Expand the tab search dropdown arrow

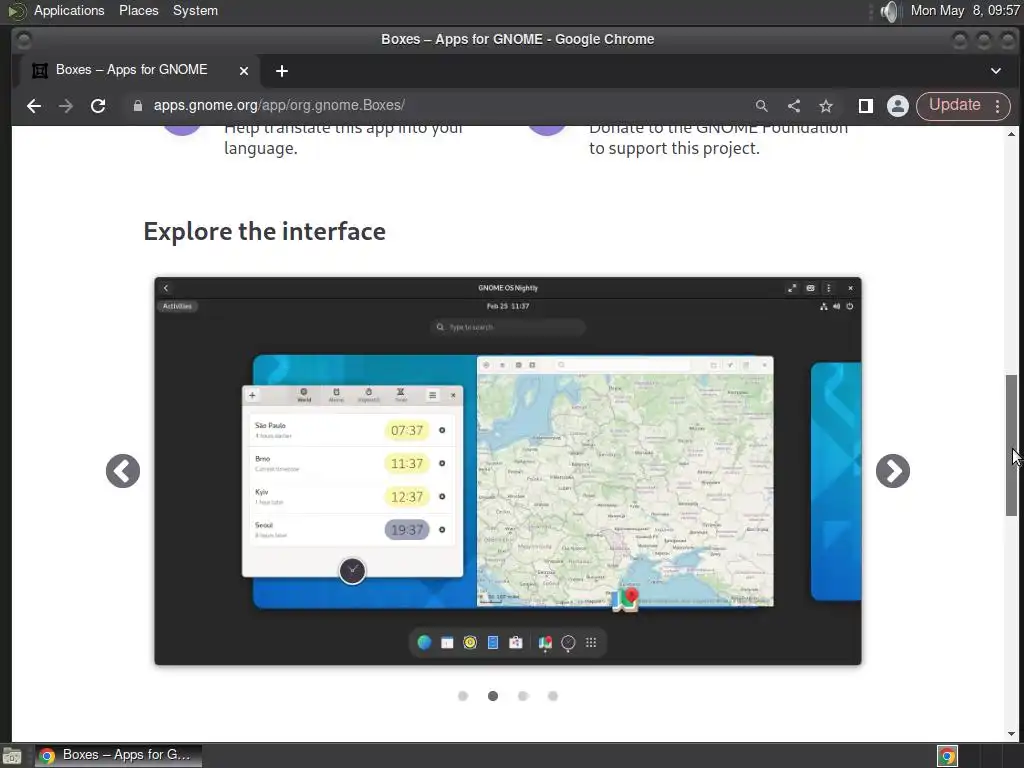(995, 71)
